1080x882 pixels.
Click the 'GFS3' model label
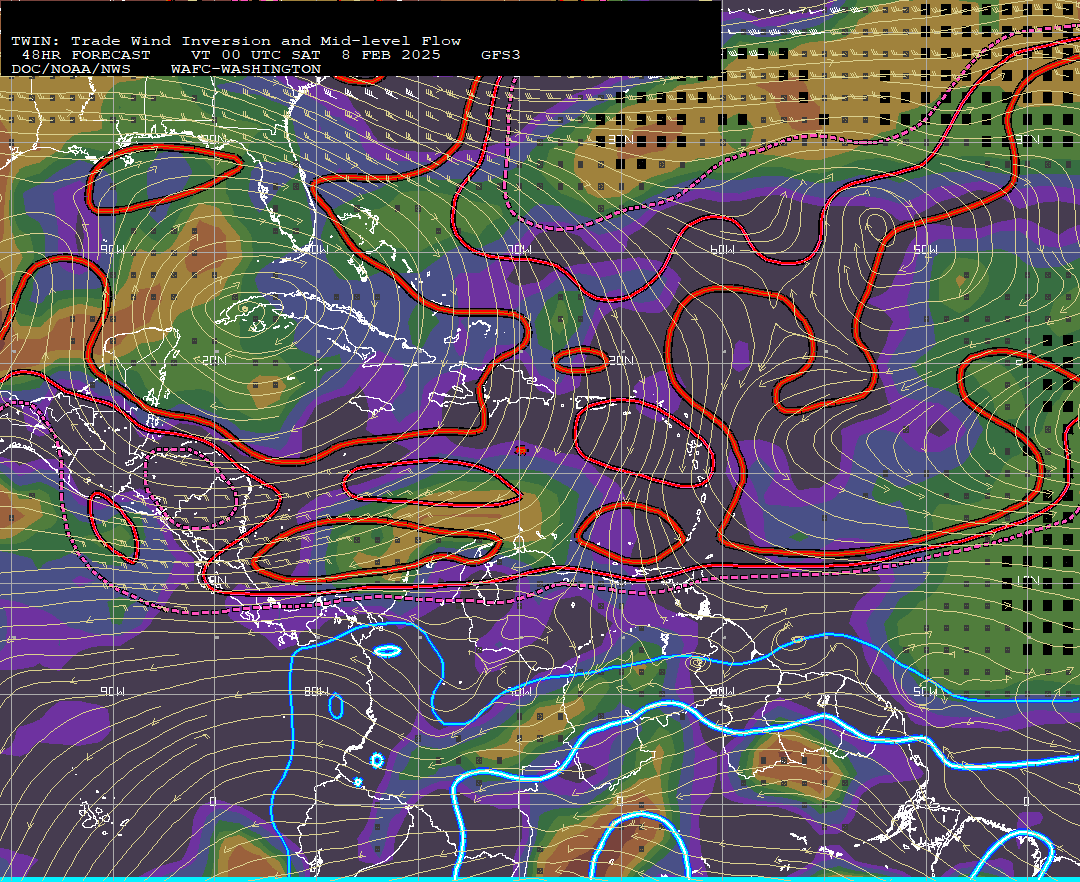tap(501, 55)
